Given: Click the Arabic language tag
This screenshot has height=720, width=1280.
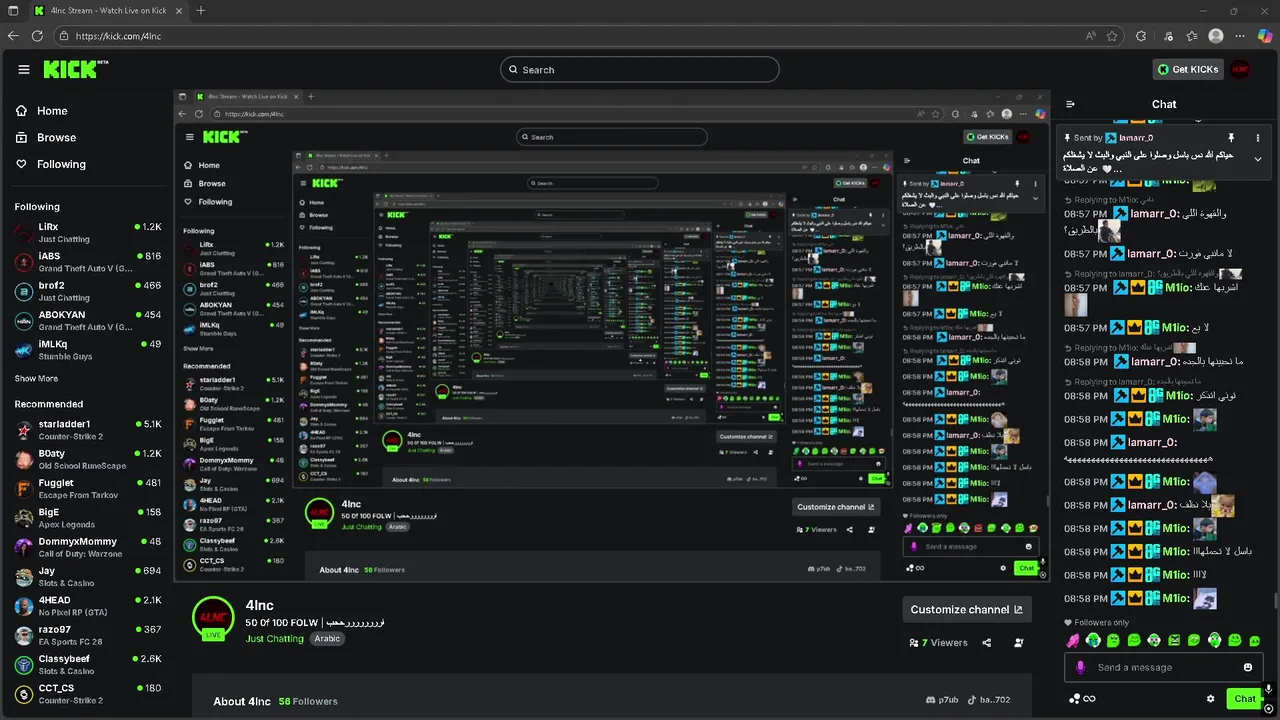Looking at the screenshot, I should click(327, 639).
